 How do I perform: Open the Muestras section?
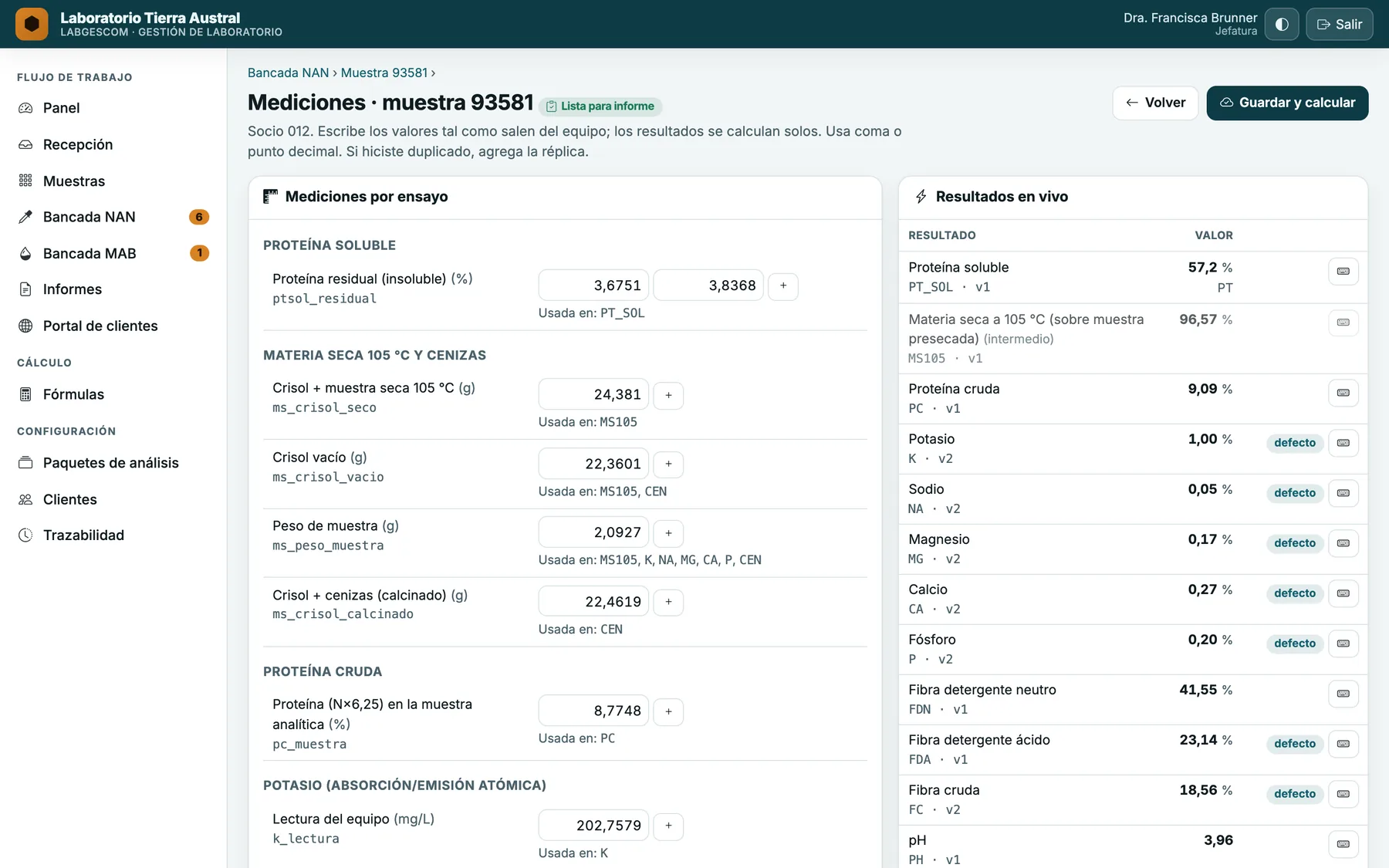tap(113, 181)
